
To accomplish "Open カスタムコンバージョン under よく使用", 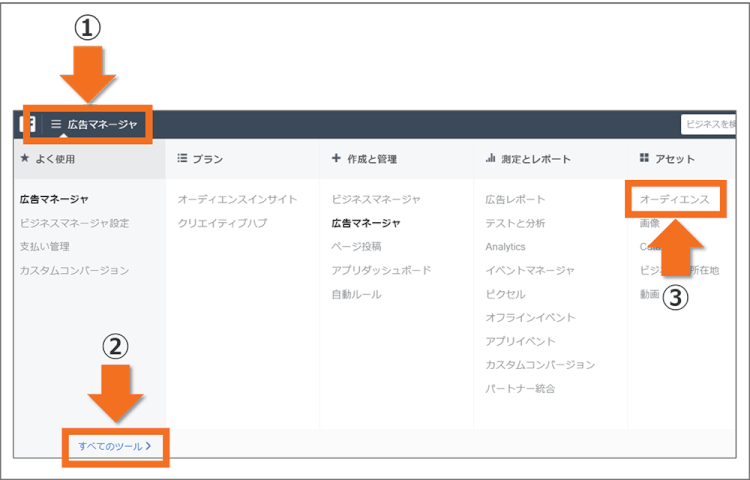I will pos(74,271).
